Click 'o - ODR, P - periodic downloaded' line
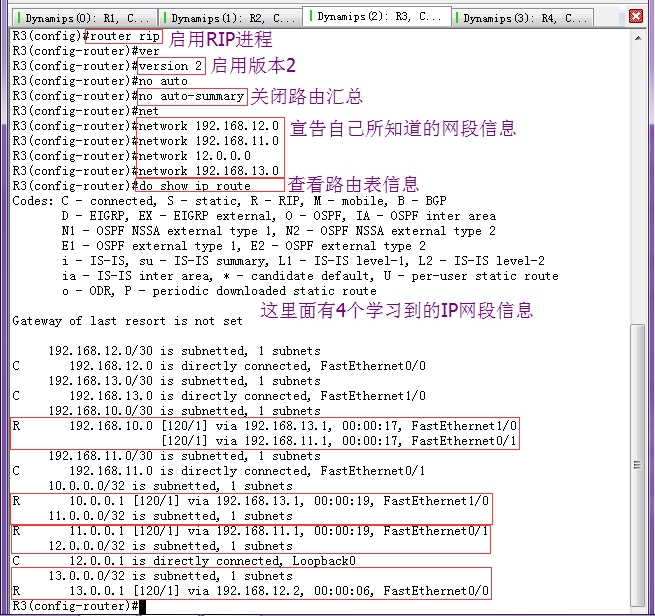 tap(219, 291)
